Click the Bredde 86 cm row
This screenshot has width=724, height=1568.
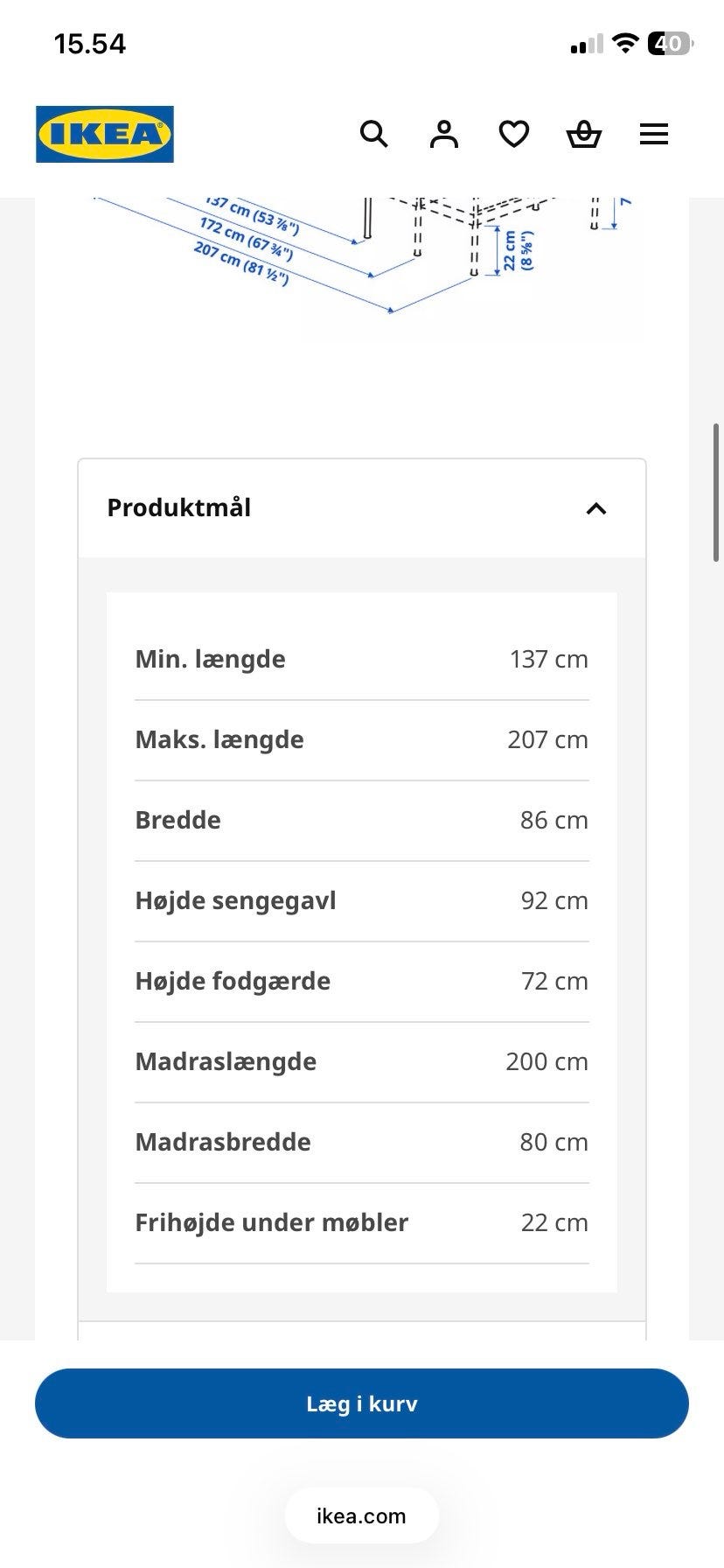(362, 821)
